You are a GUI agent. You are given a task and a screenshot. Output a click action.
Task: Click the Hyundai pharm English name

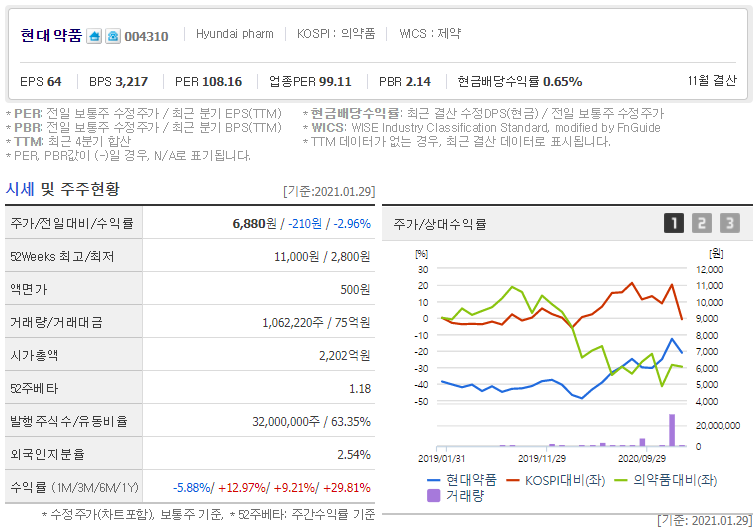[x=235, y=34]
